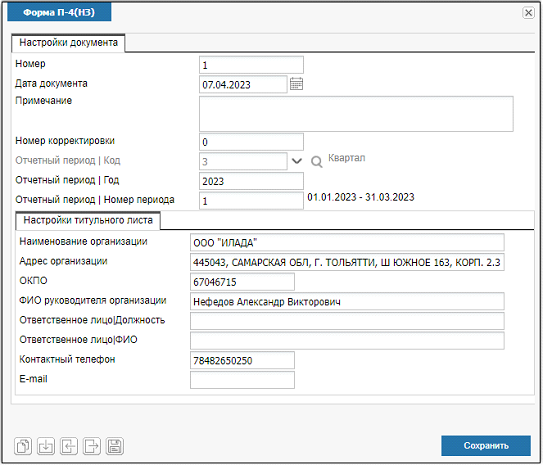Click the download-into-tray icon
Screen dimensions: 543x465
pos(46,446)
